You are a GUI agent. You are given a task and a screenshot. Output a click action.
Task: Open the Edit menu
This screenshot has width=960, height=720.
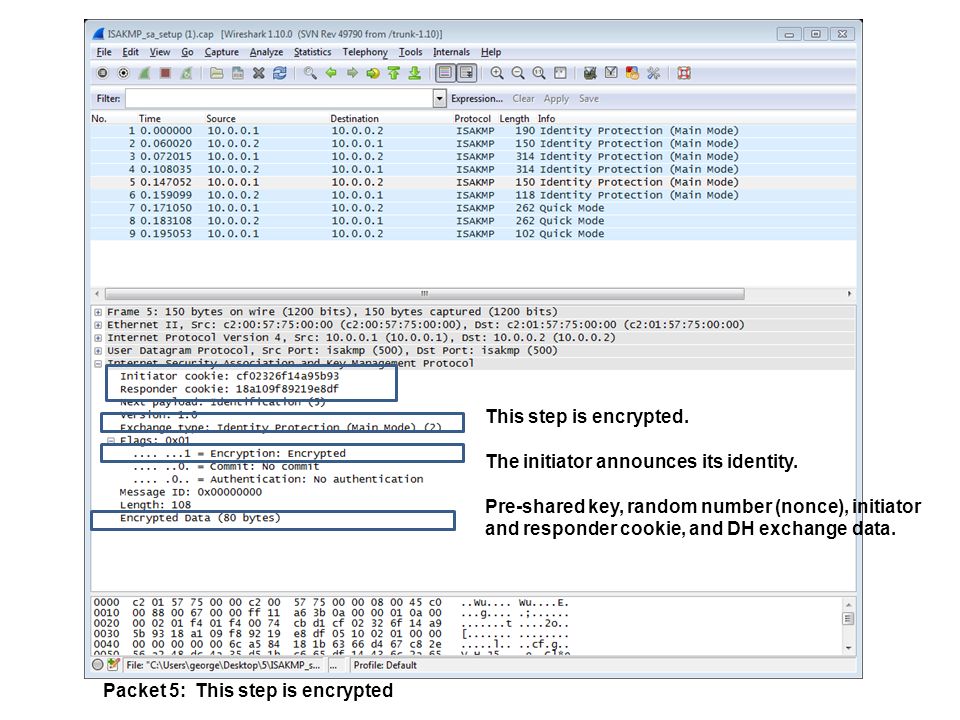coord(130,52)
